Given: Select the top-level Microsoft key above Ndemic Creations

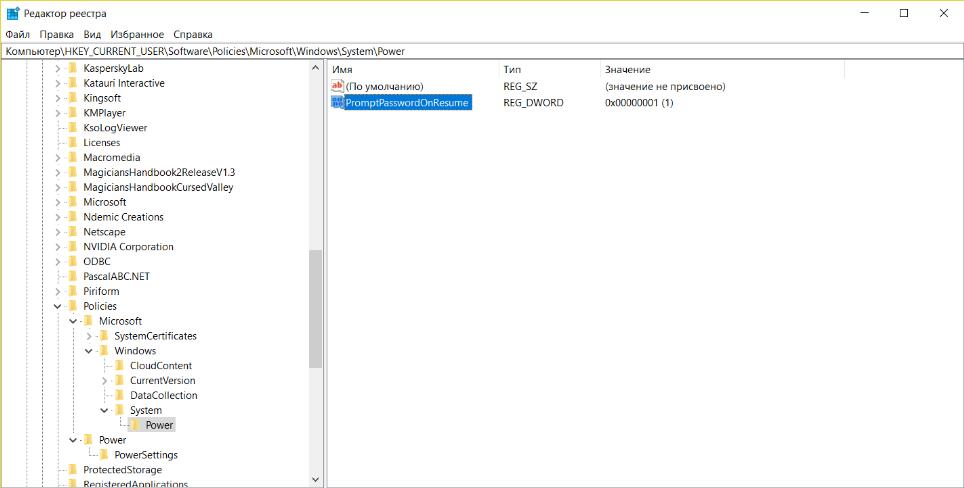Looking at the screenshot, I should (105, 202).
